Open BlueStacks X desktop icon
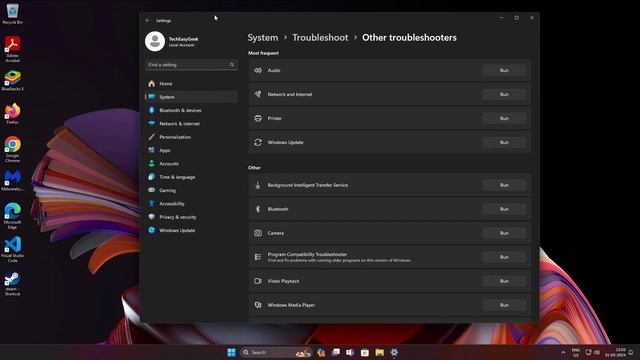640x360 pixels. pyautogui.click(x=13, y=80)
